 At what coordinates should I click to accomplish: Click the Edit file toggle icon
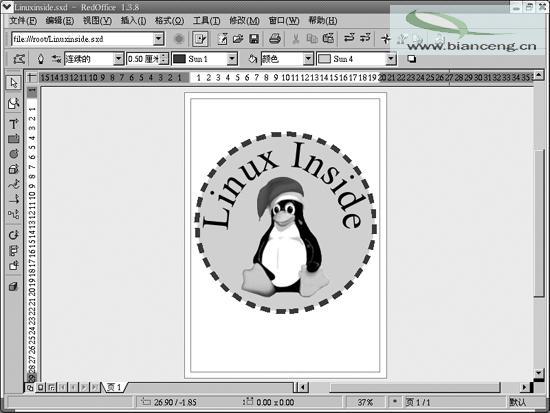click(x=201, y=39)
